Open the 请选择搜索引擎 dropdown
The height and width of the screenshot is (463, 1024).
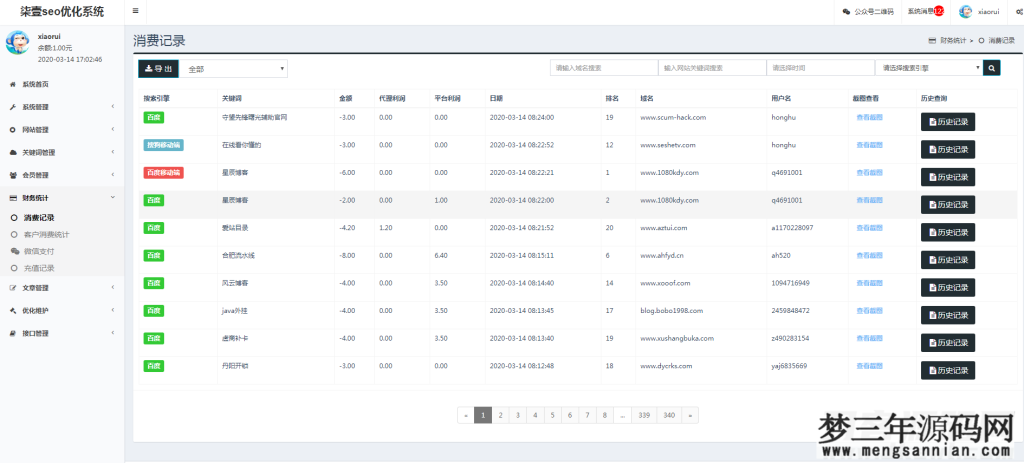click(x=928, y=68)
